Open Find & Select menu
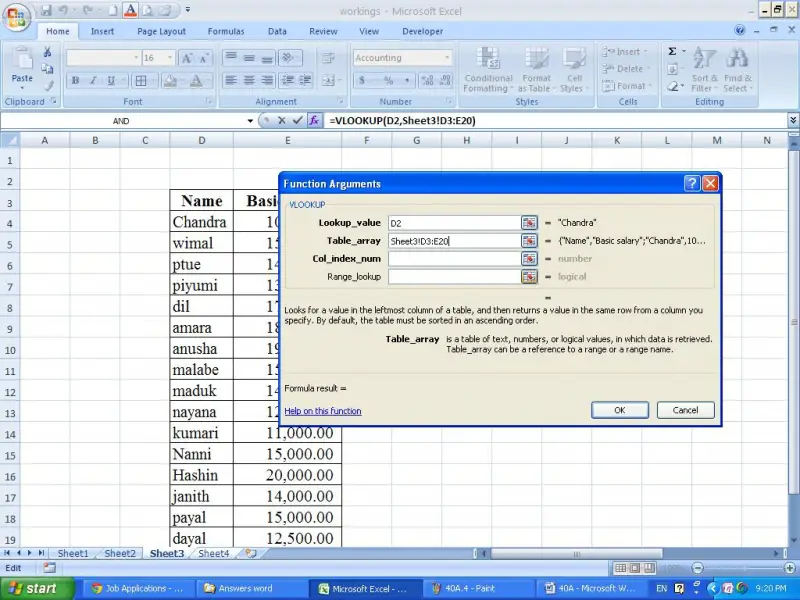Viewport: 800px width, 600px height. [738, 70]
